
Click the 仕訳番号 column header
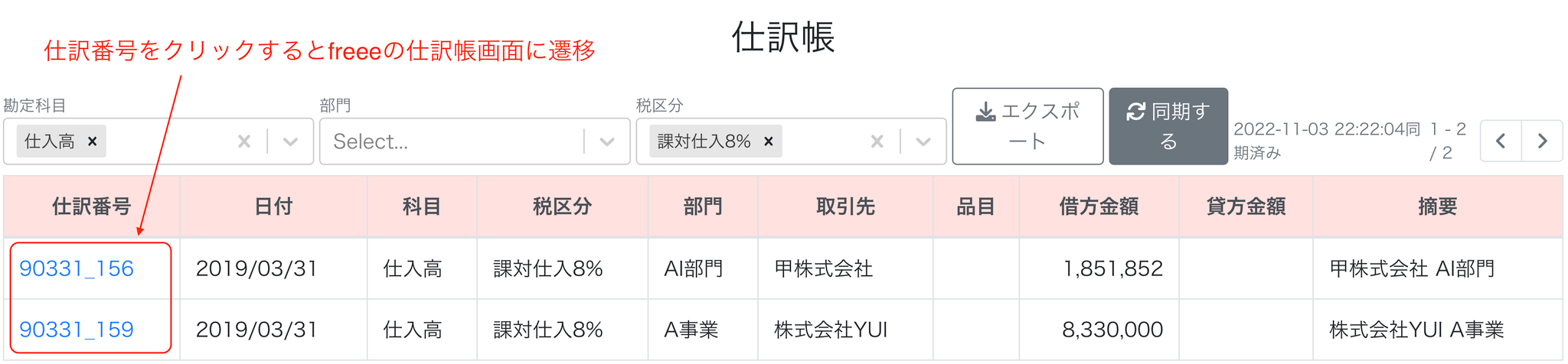(x=92, y=206)
